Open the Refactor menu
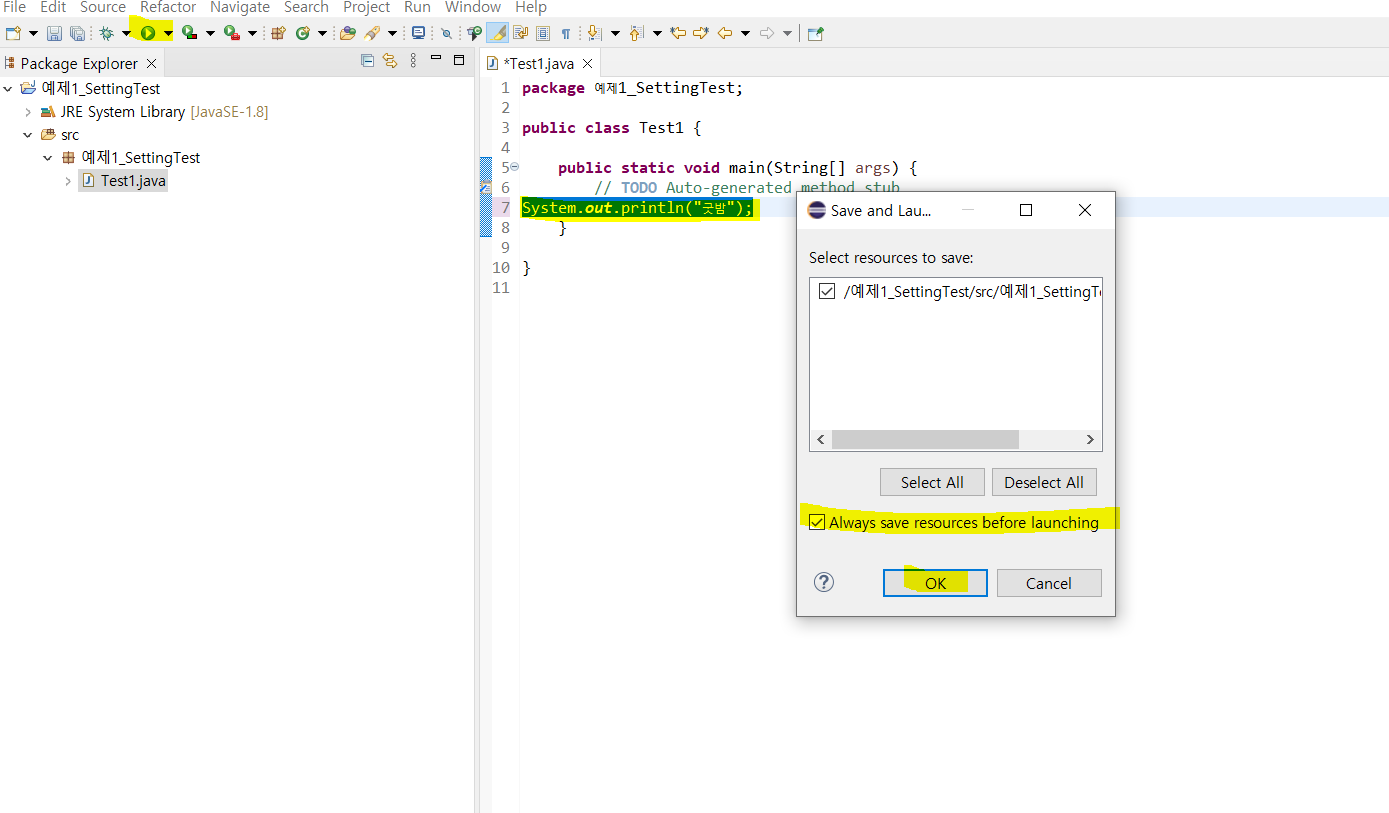The width and height of the screenshot is (1389, 813). tap(168, 7)
